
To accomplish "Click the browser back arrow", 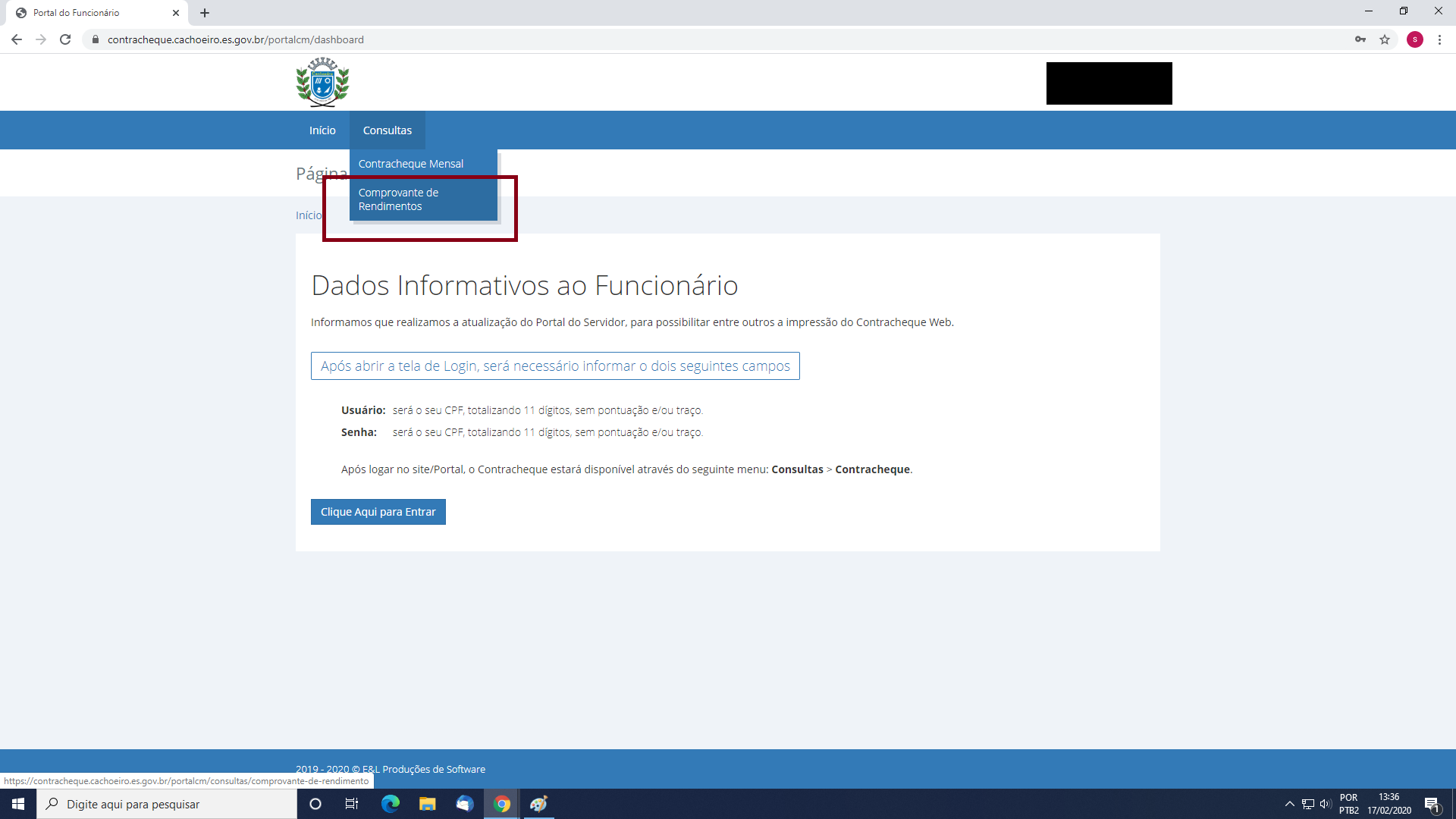I will (x=17, y=39).
